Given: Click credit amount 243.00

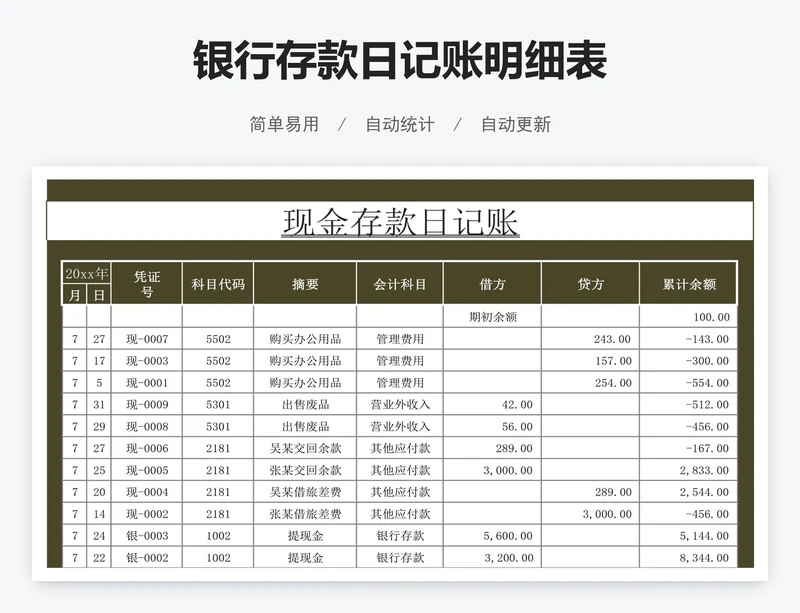Looking at the screenshot, I should pyautogui.click(x=590, y=338).
